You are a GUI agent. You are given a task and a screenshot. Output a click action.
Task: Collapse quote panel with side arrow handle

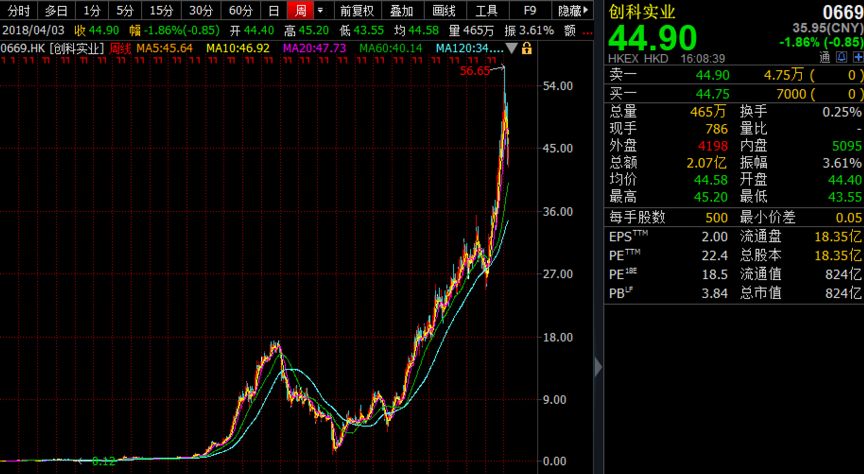click(x=598, y=367)
